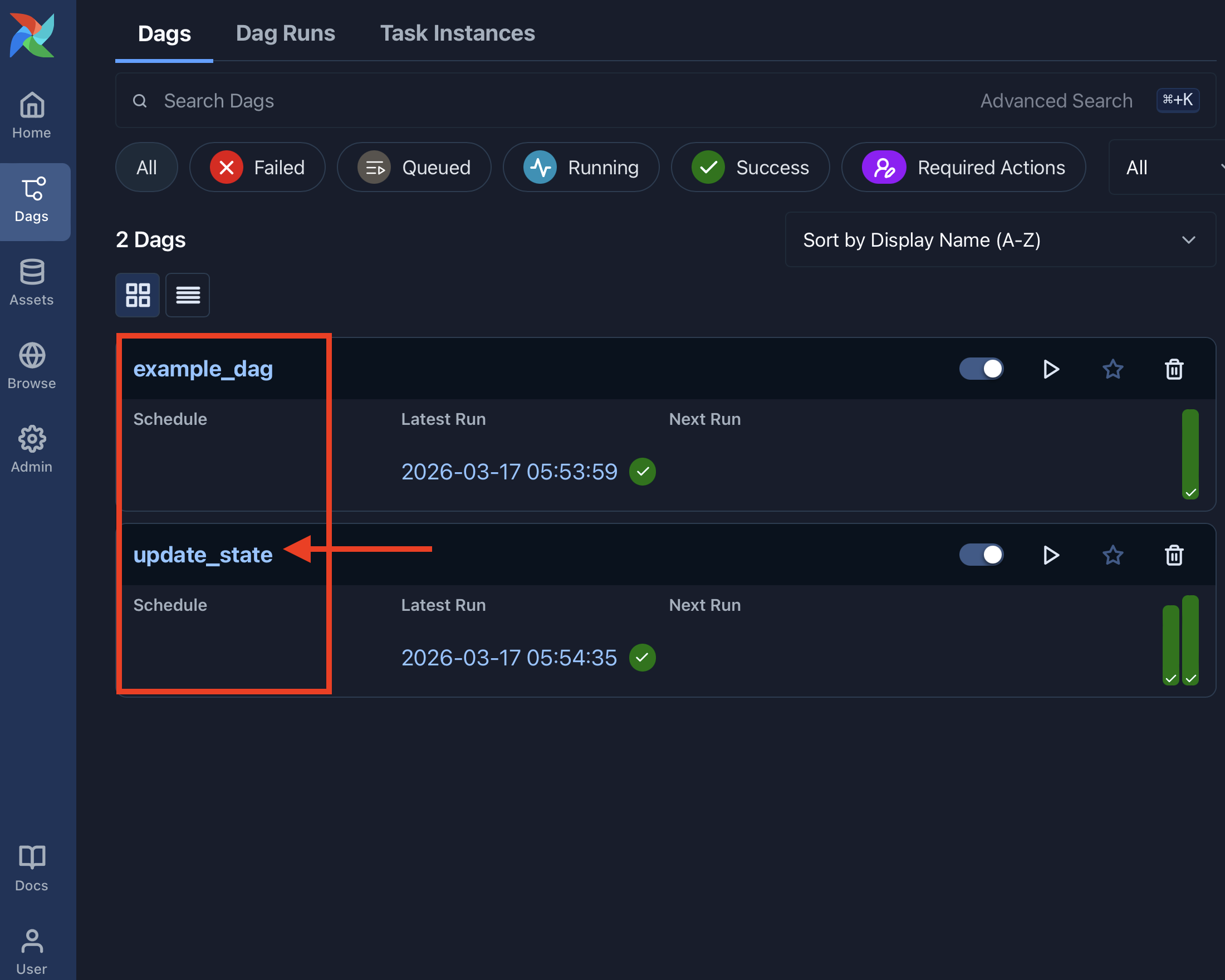Open latest run 2026-03-17 05:53:59
This screenshot has width=1225, height=980.
[x=509, y=472]
